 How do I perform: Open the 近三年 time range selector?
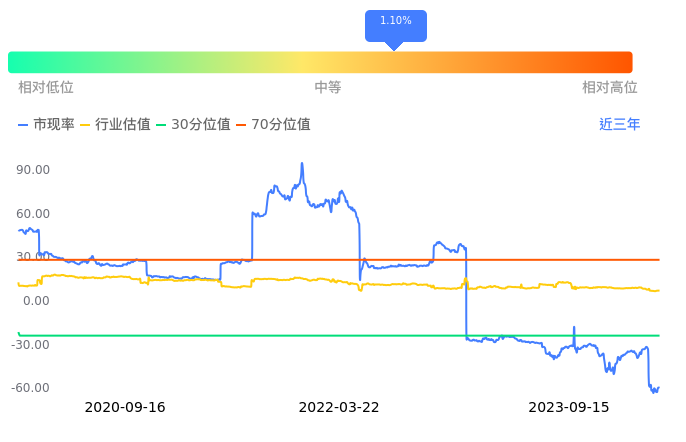coord(619,125)
